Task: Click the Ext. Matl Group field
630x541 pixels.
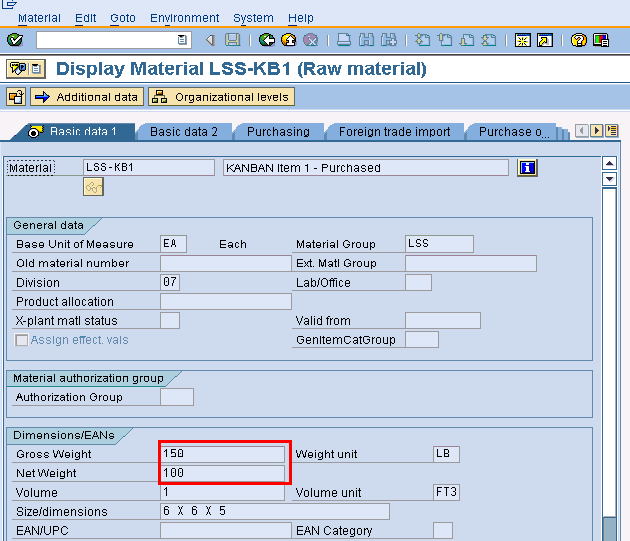Action: point(471,263)
